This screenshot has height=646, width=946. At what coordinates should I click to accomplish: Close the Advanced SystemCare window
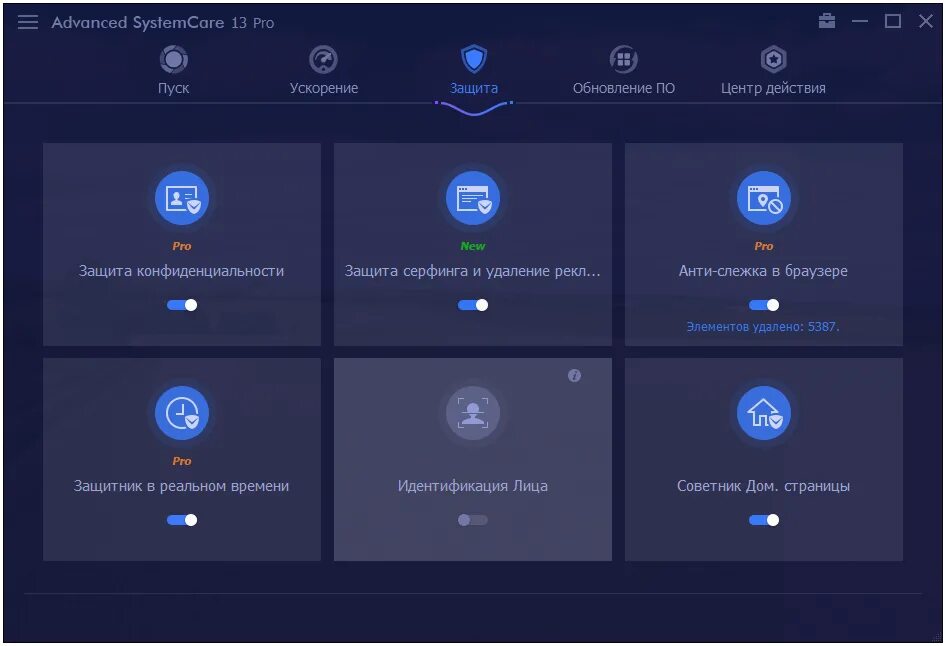(925, 21)
